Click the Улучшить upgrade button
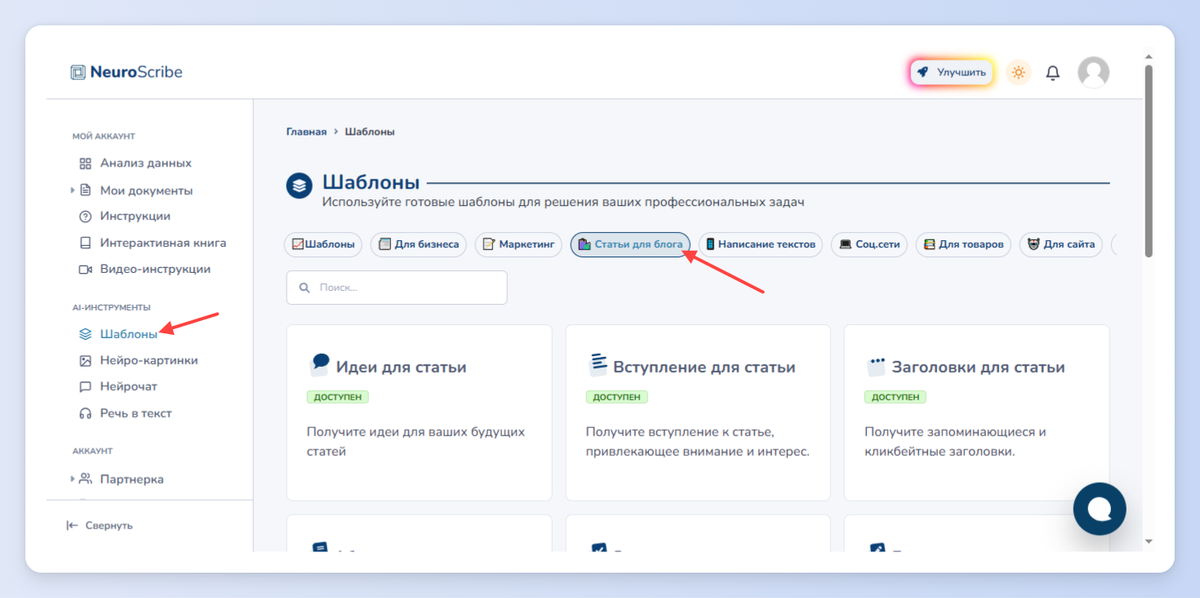The height and width of the screenshot is (598, 1200). pos(952,72)
